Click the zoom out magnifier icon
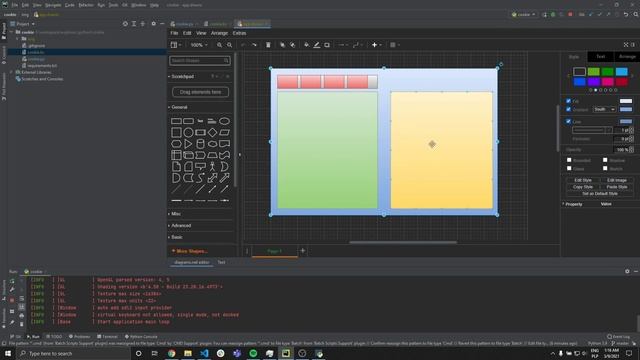Image resolution: width=640 pixels, height=360 pixels. click(229, 45)
